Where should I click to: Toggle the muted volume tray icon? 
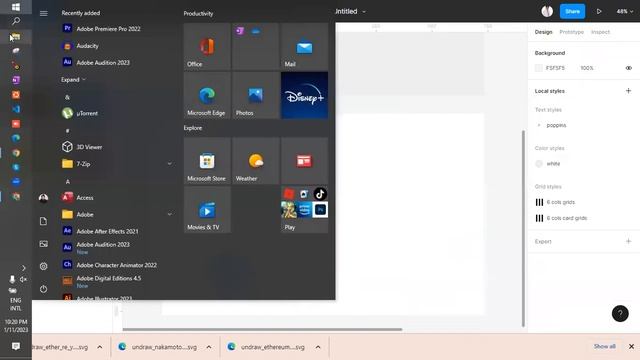click(23, 279)
